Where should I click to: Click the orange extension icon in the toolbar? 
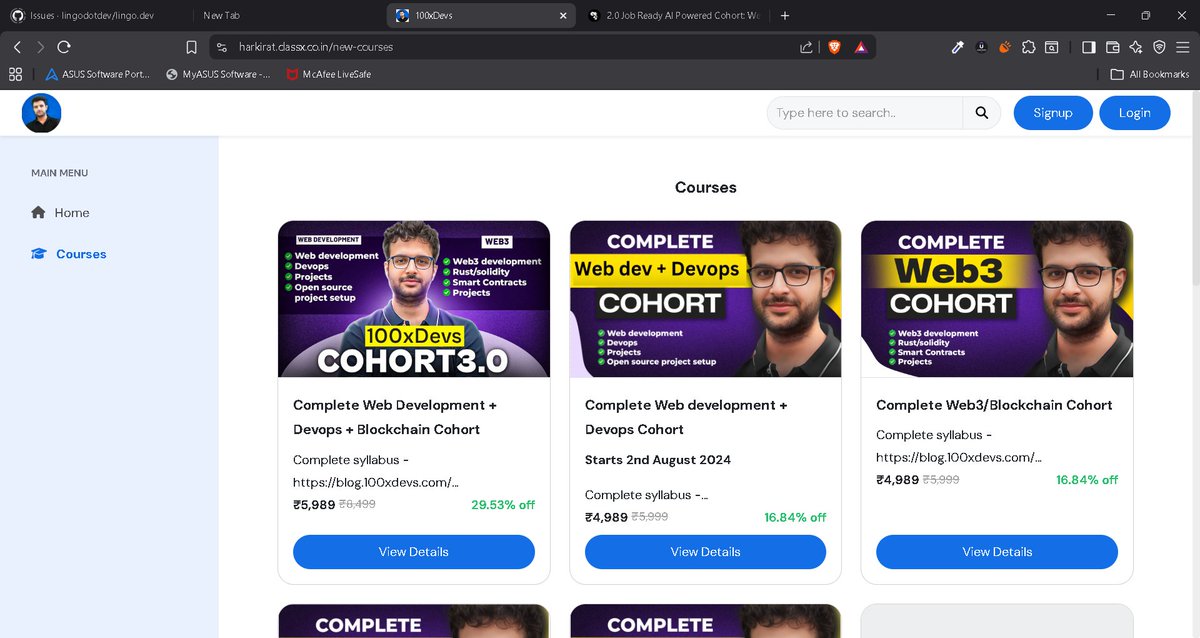tap(1005, 47)
